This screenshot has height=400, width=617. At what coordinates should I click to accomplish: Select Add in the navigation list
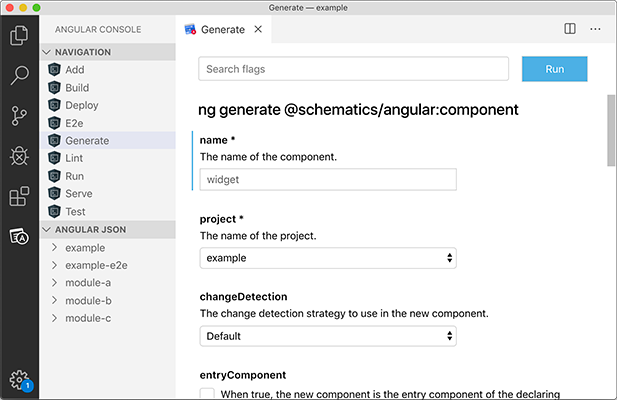tap(108, 70)
